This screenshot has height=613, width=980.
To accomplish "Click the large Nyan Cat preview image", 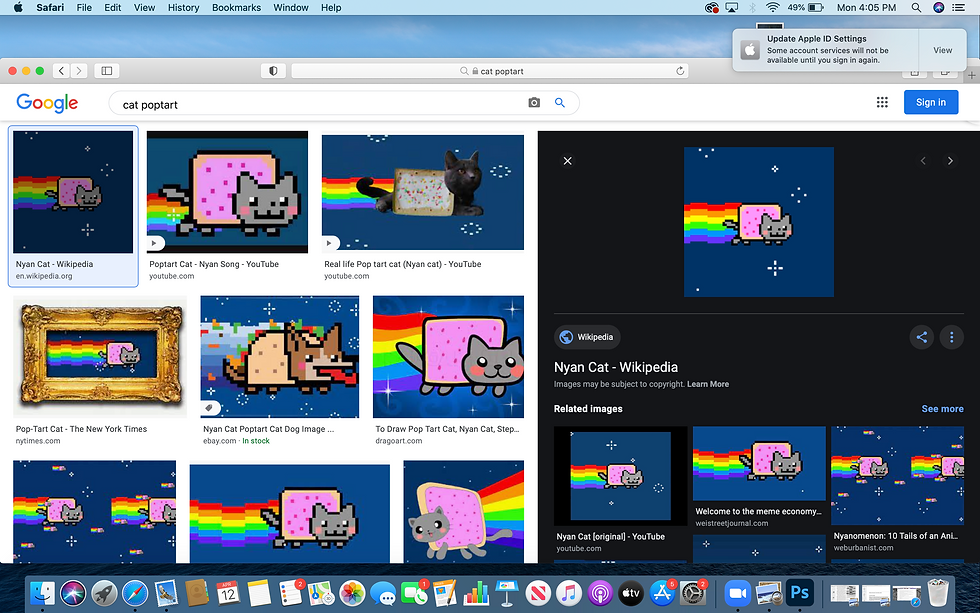I will [x=759, y=222].
